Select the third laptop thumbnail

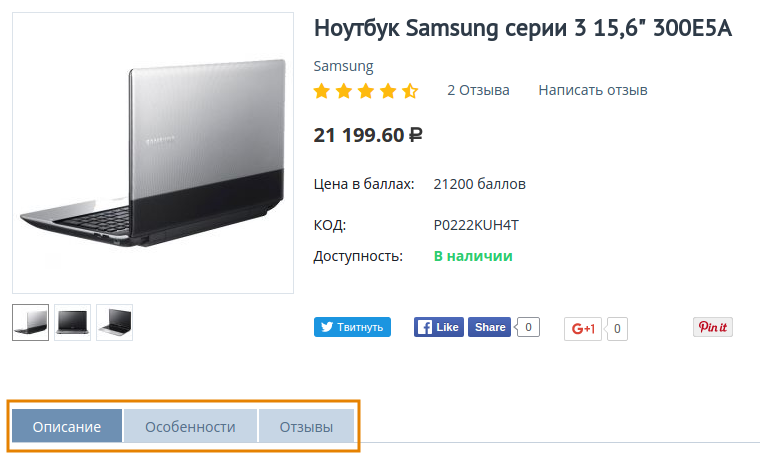(114, 322)
